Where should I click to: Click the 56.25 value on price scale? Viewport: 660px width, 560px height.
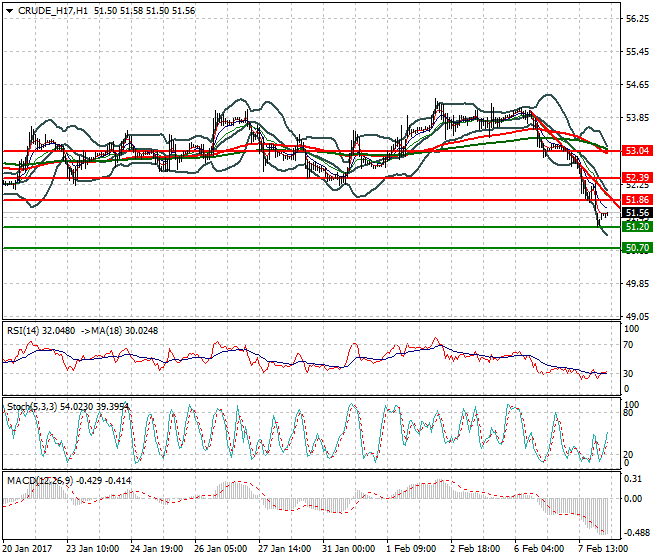tap(637, 19)
